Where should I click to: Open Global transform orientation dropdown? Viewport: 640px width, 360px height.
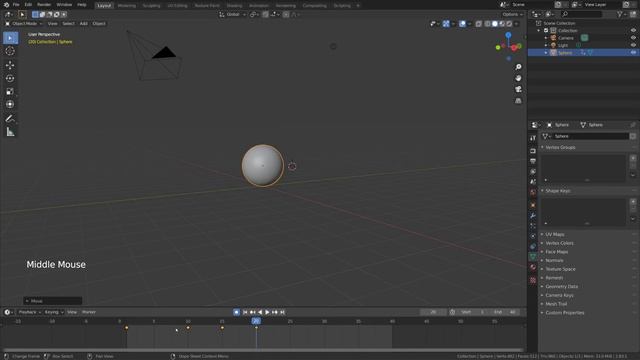click(x=233, y=14)
